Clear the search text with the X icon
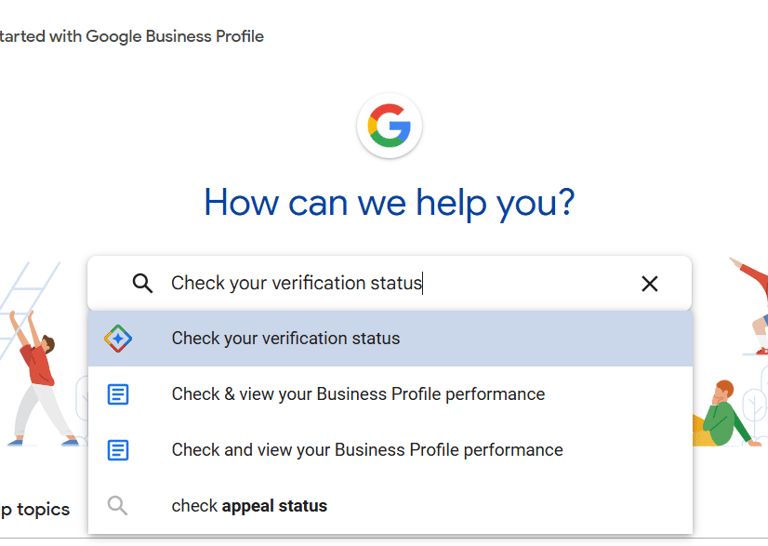This screenshot has height=546, width=768. 649,284
